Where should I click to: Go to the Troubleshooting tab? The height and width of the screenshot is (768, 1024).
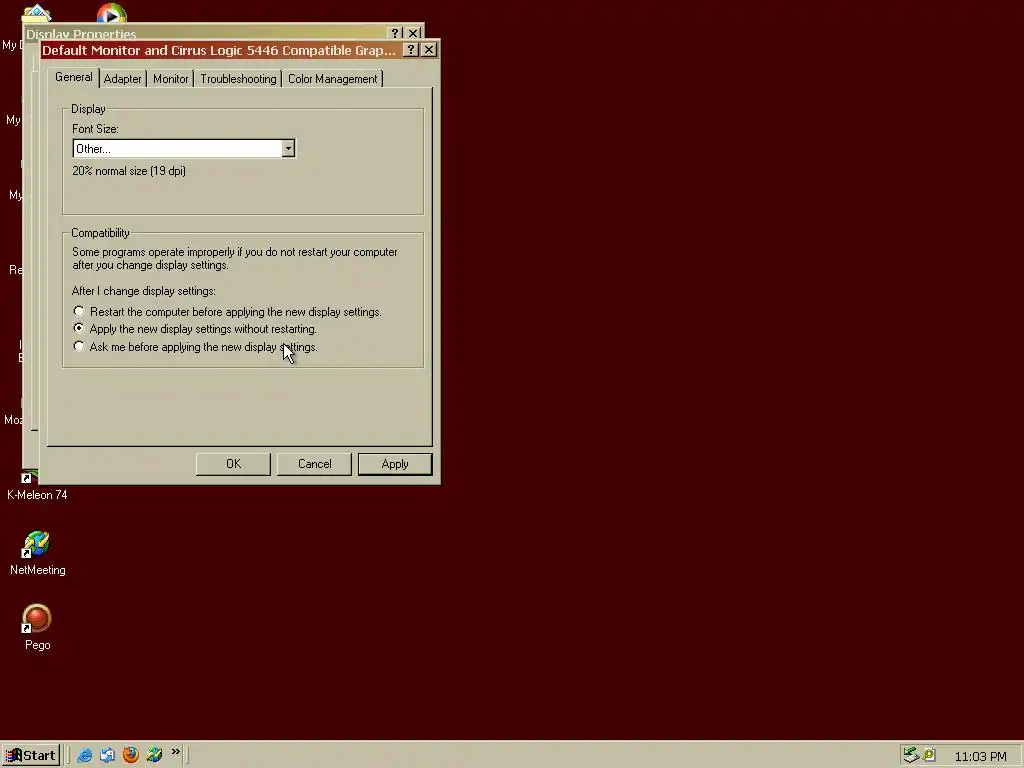pos(238,79)
